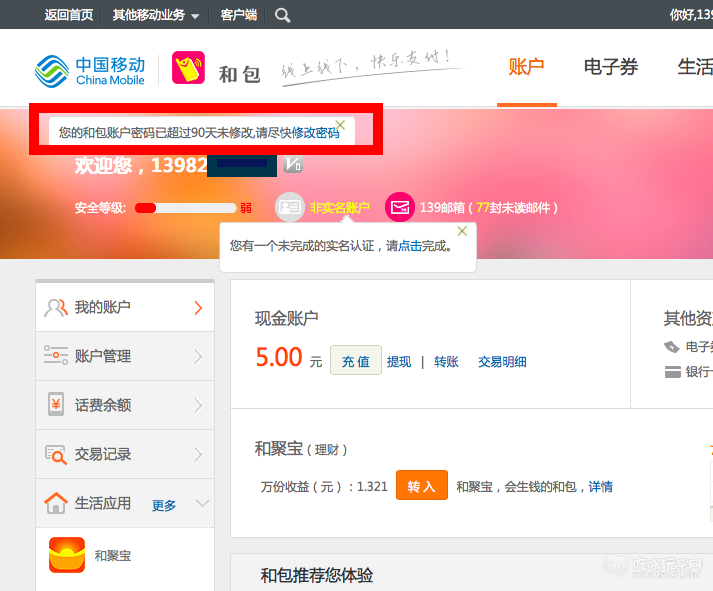
Task: Expand 账户管理 chevron arrow
Action: (198, 356)
